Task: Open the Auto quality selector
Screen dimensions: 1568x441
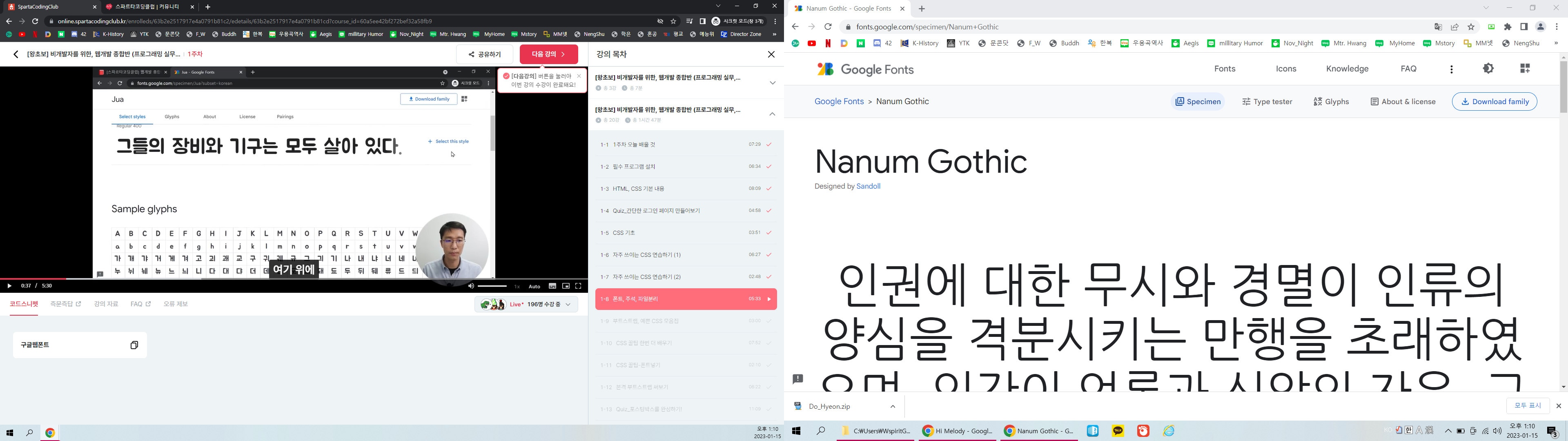Action: coord(535,286)
